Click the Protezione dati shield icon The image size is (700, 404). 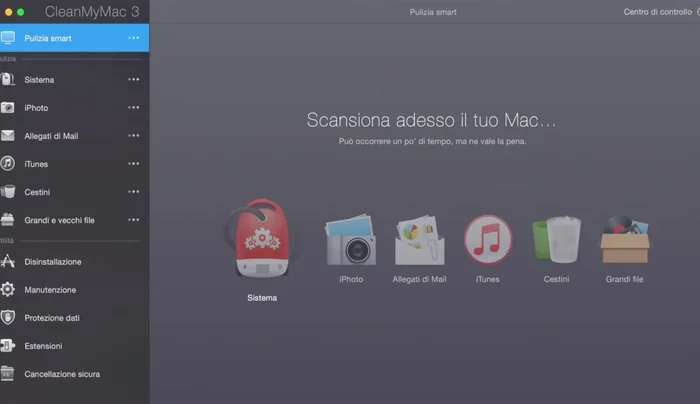pyautogui.click(x=8, y=317)
